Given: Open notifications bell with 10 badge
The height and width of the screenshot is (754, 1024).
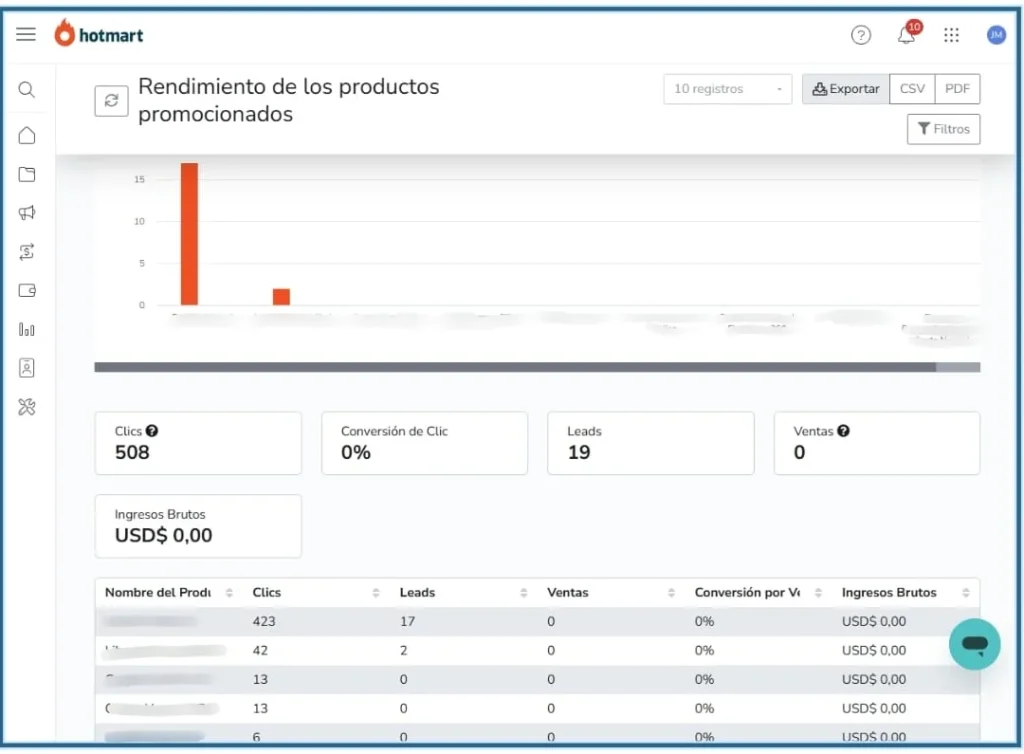Looking at the screenshot, I should tap(907, 35).
